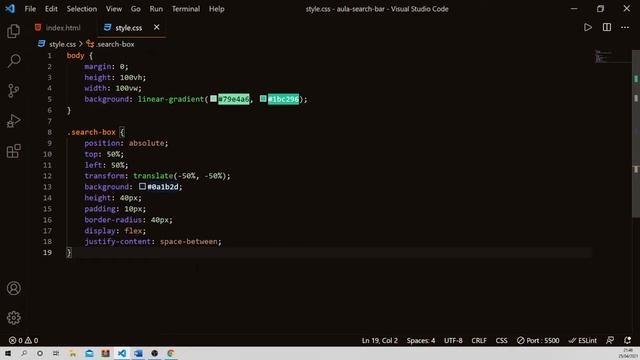Split the editor to the right
The image size is (640, 360).
[607, 27]
